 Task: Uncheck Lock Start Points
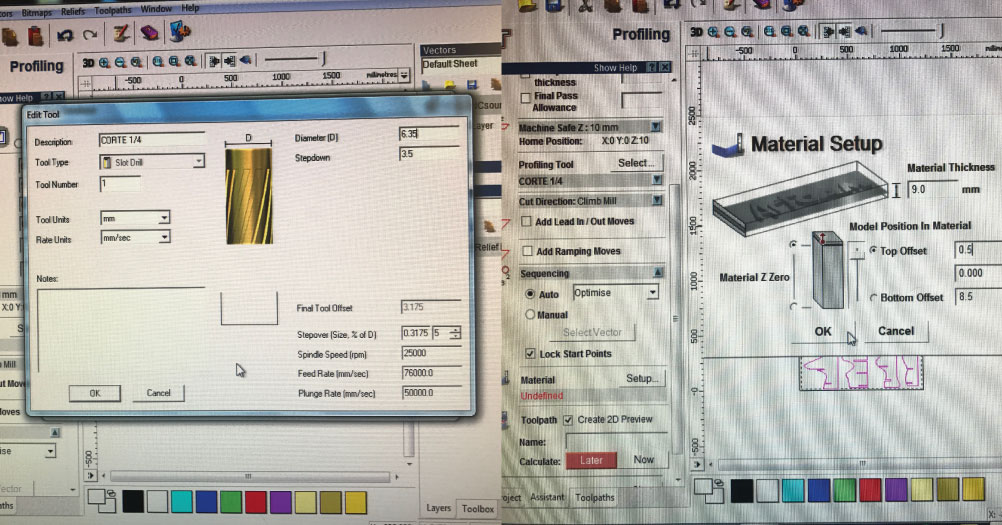pos(530,353)
